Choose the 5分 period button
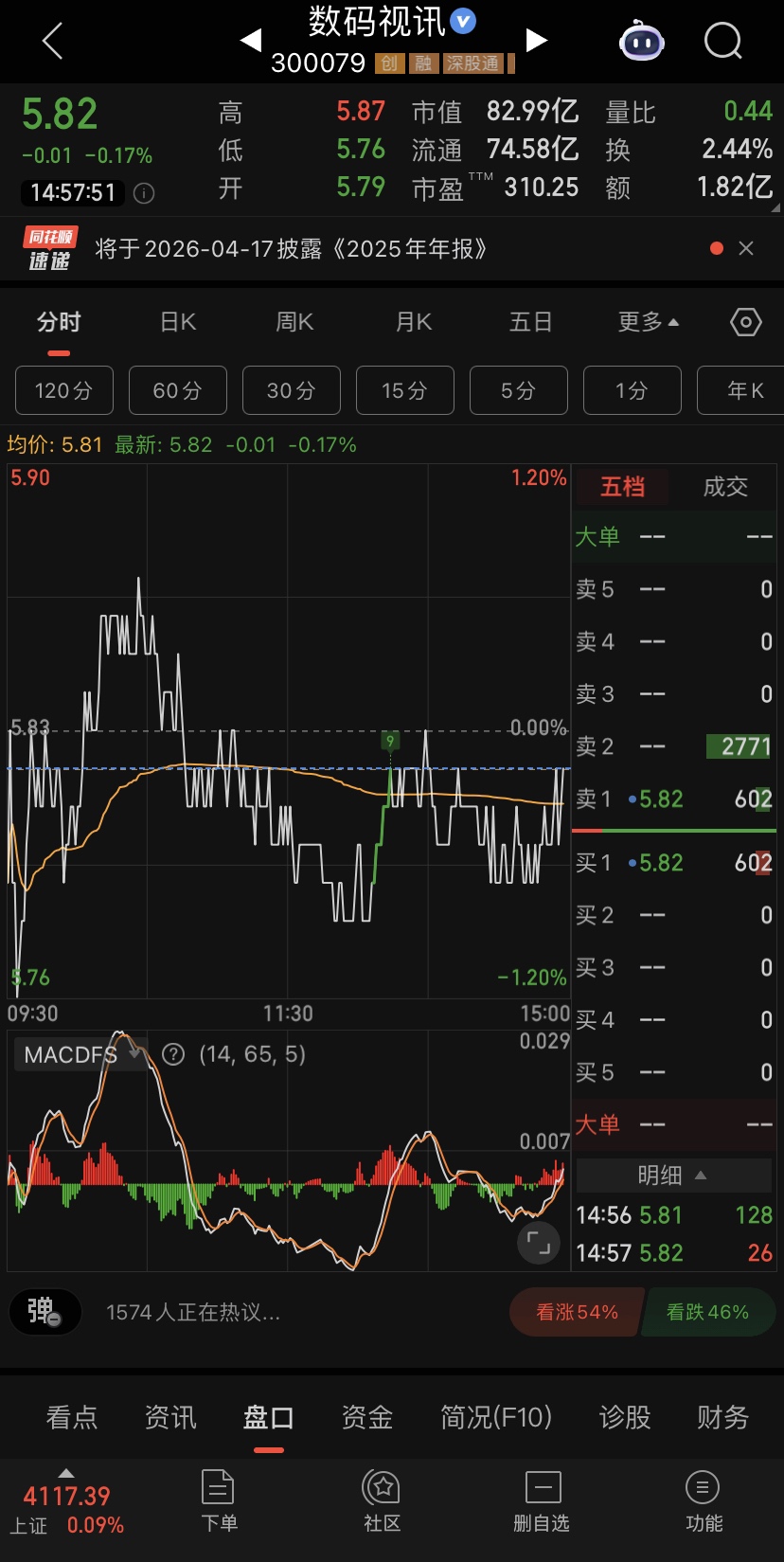 point(519,390)
